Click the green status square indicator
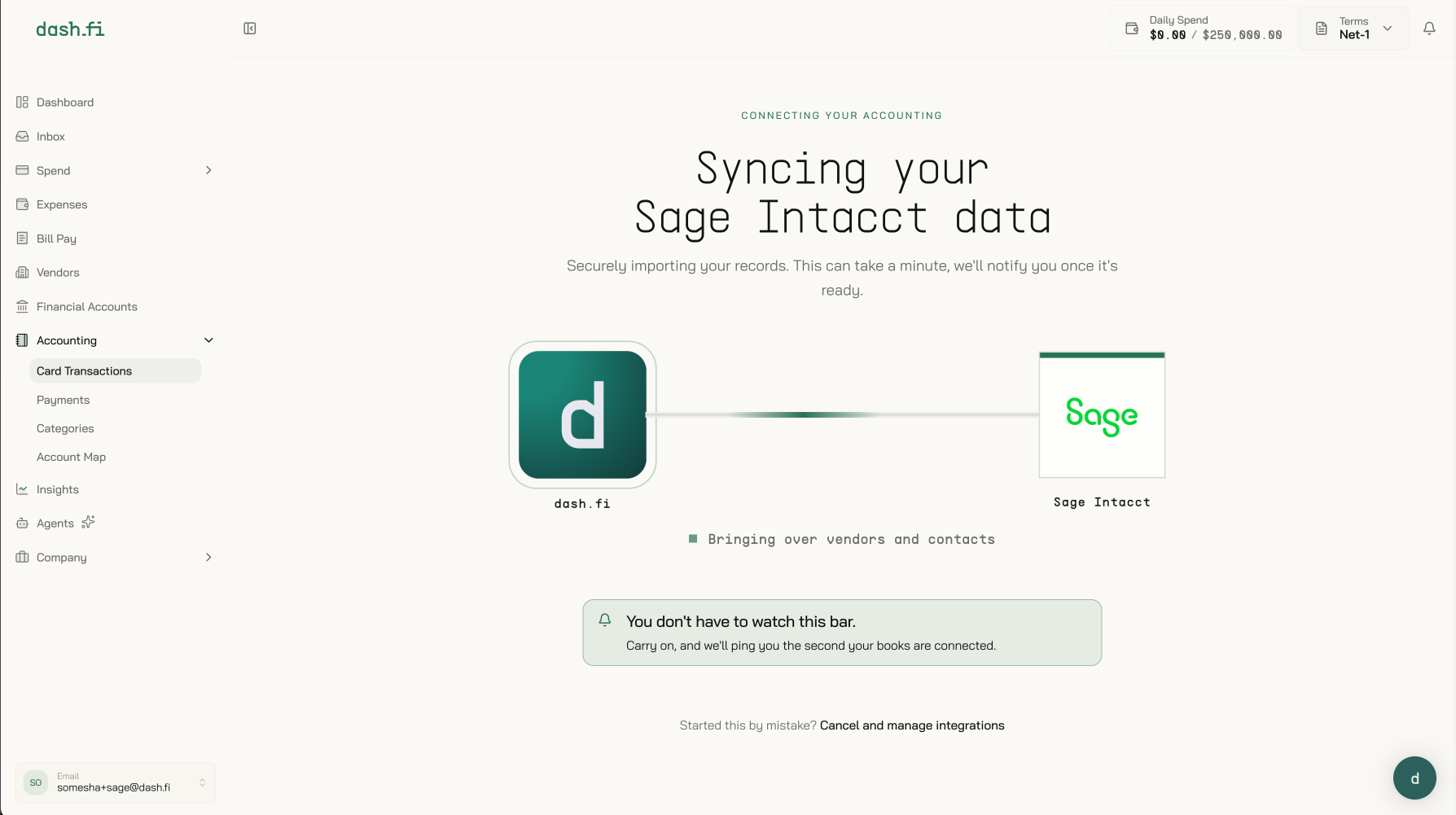Image resolution: width=1456 pixels, height=815 pixels. tap(693, 539)
